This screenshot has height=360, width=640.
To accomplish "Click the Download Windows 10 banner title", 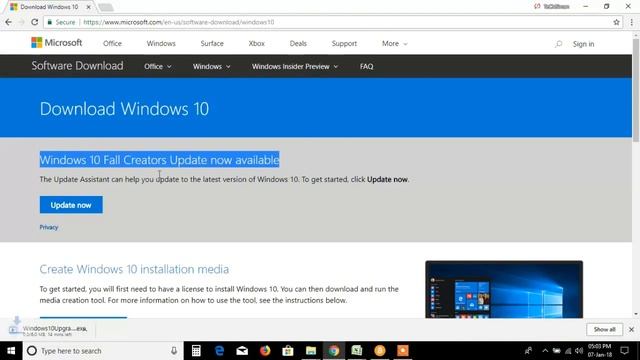I will [124, 109].
